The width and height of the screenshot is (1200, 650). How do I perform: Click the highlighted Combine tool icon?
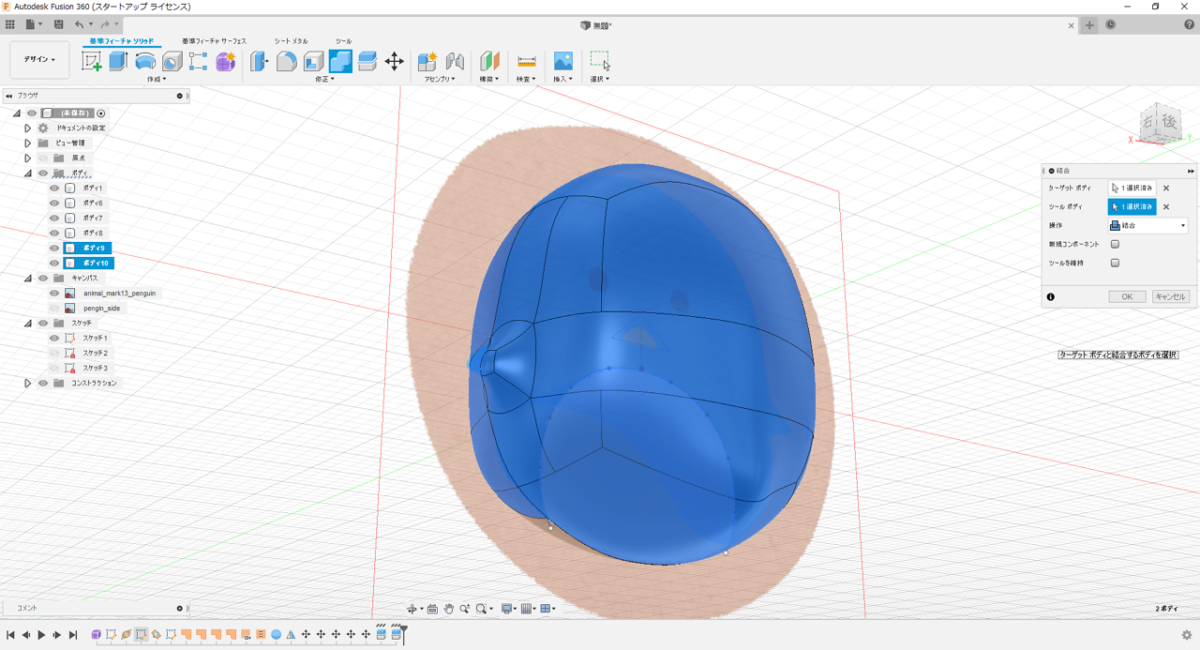point(340,61)
